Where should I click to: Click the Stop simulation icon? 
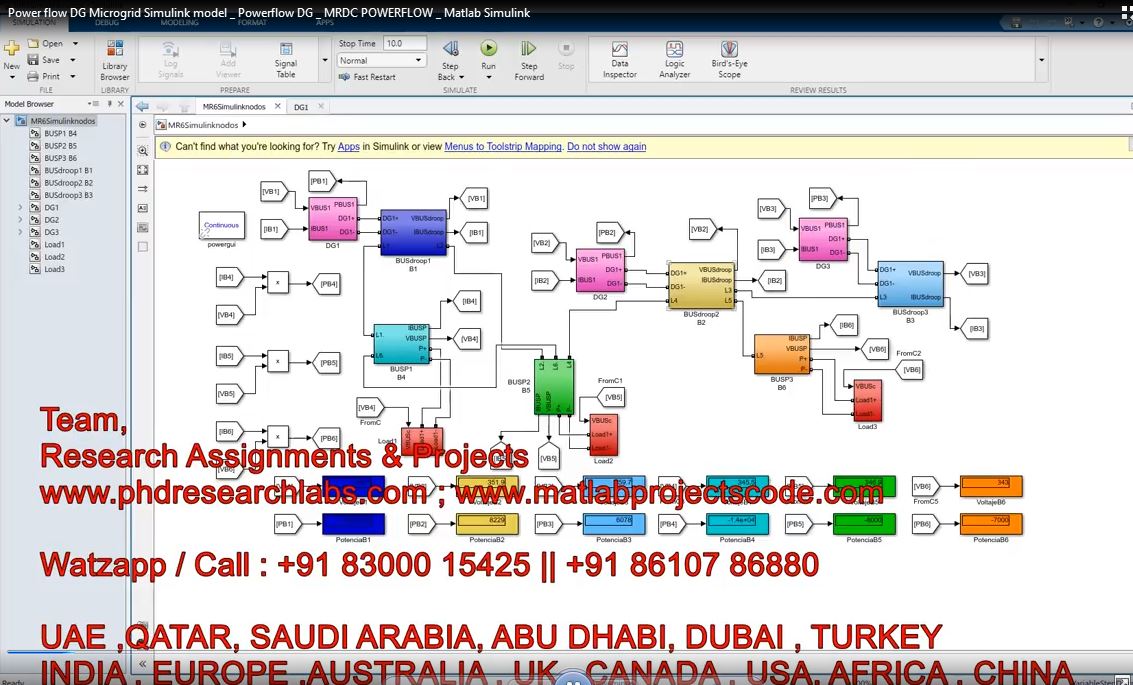click(x=566, y=48)
